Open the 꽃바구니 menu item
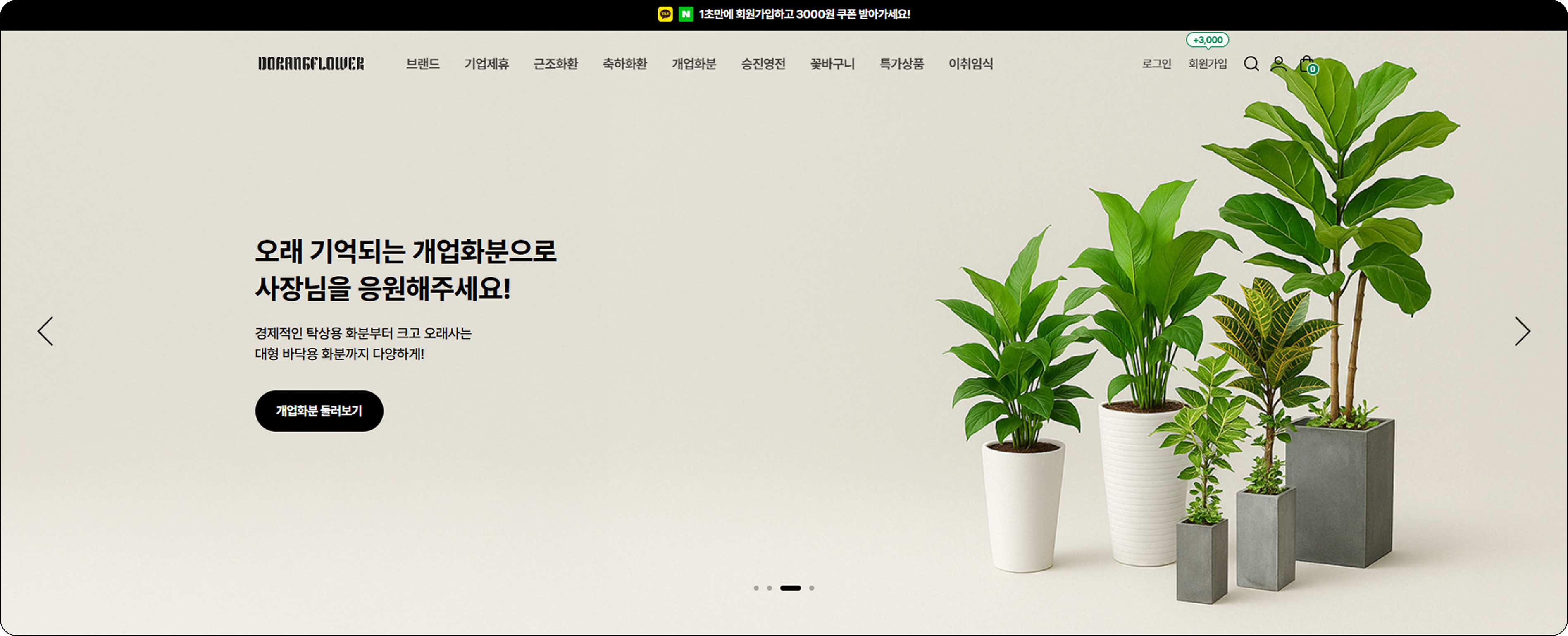Image resolution: width=1568 pixels, height=636 pixels. pos(832,63)
